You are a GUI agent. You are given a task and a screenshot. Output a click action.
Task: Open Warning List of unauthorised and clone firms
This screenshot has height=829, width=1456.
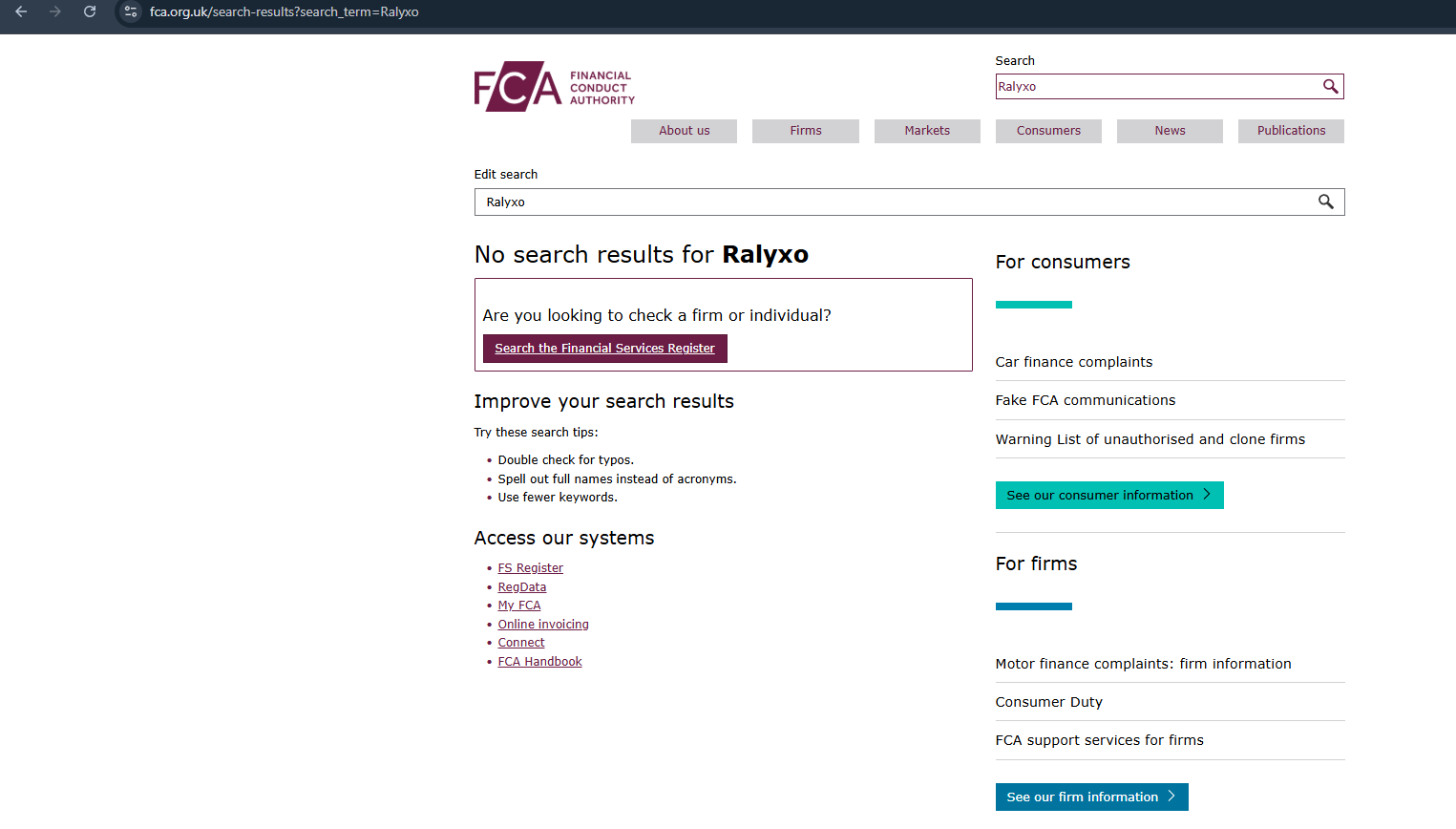click(x=1150, y=439)
